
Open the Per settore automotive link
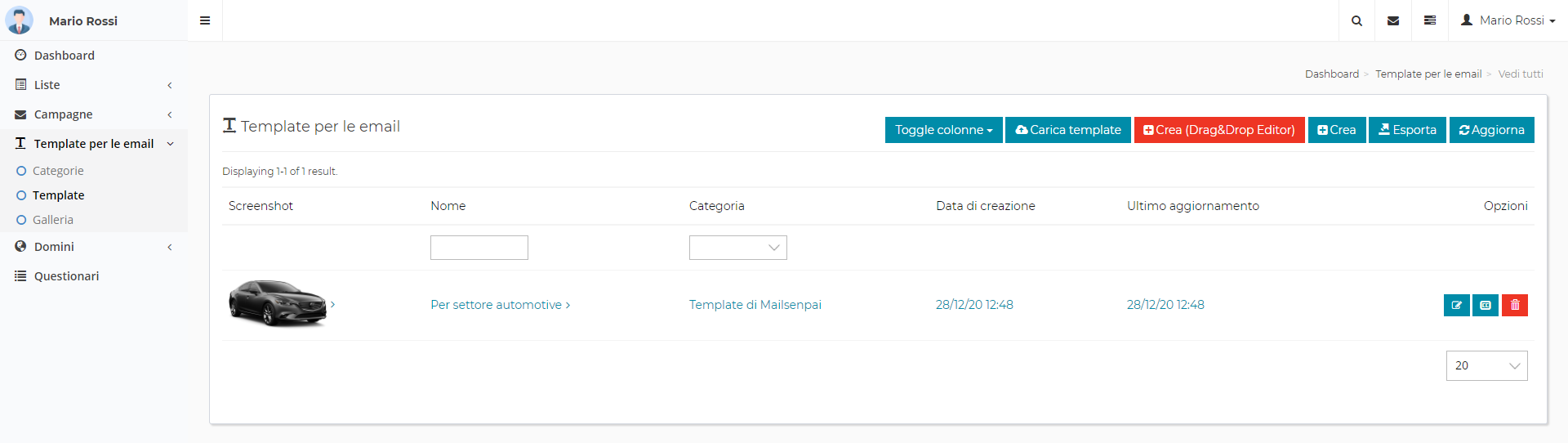(x=500, y=305)
